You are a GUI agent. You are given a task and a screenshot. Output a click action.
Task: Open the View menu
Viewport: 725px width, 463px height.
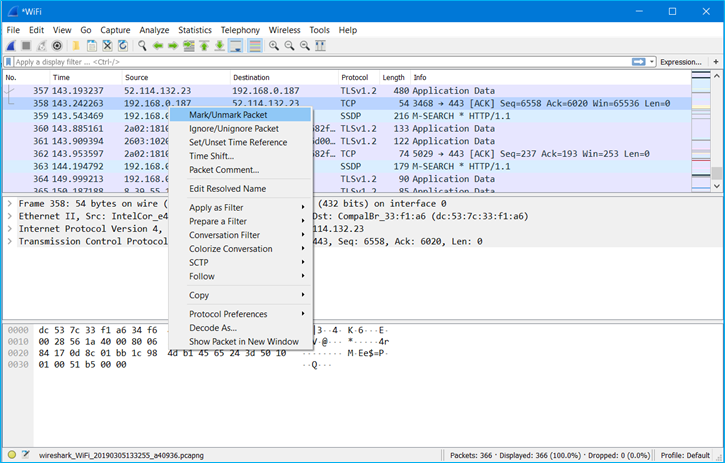pos(62,30)
